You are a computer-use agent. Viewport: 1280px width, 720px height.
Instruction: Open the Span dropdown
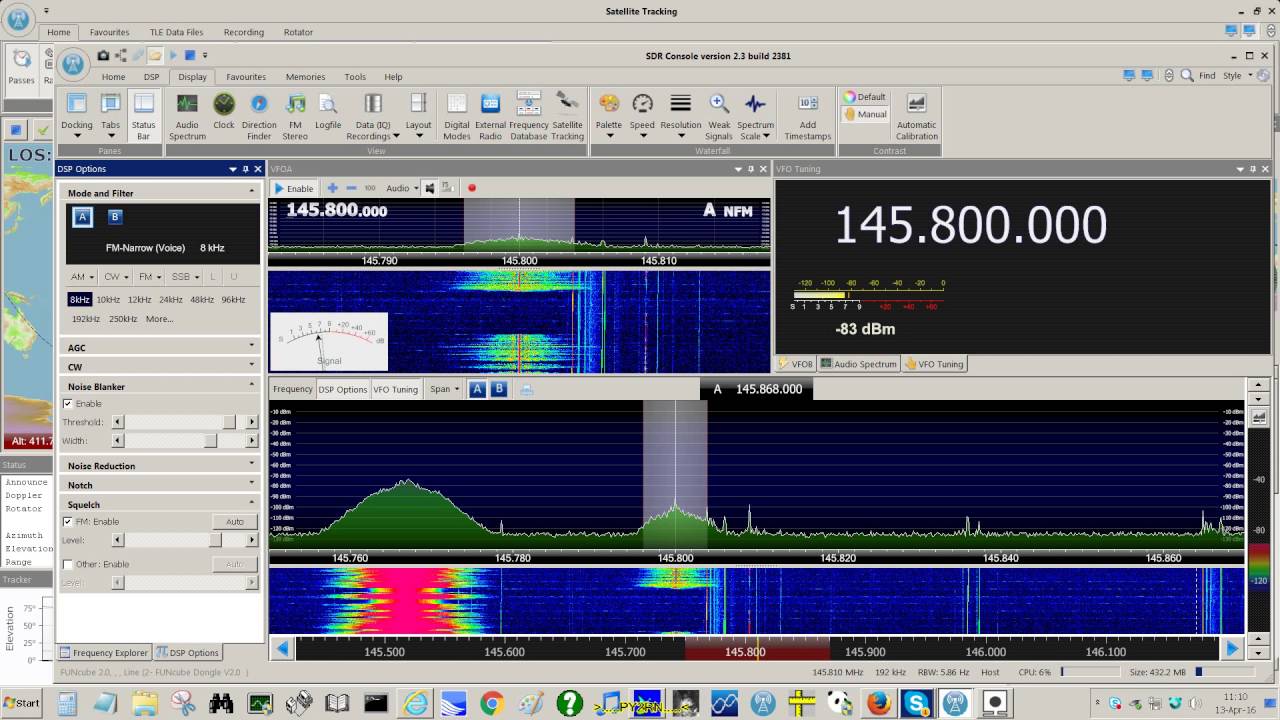444,389
